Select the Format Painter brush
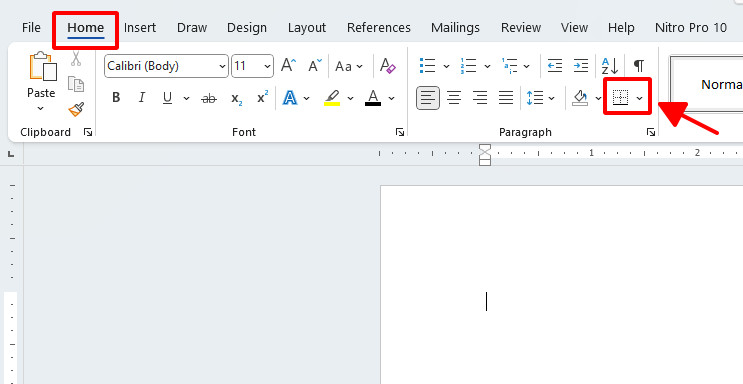This screenshot has height=384, width=743. 76,110
